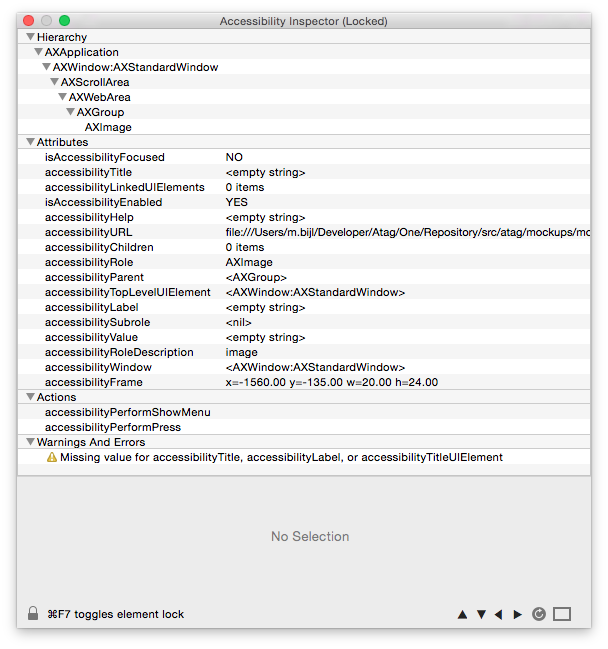Click the rectangle highlight icon

562,614
